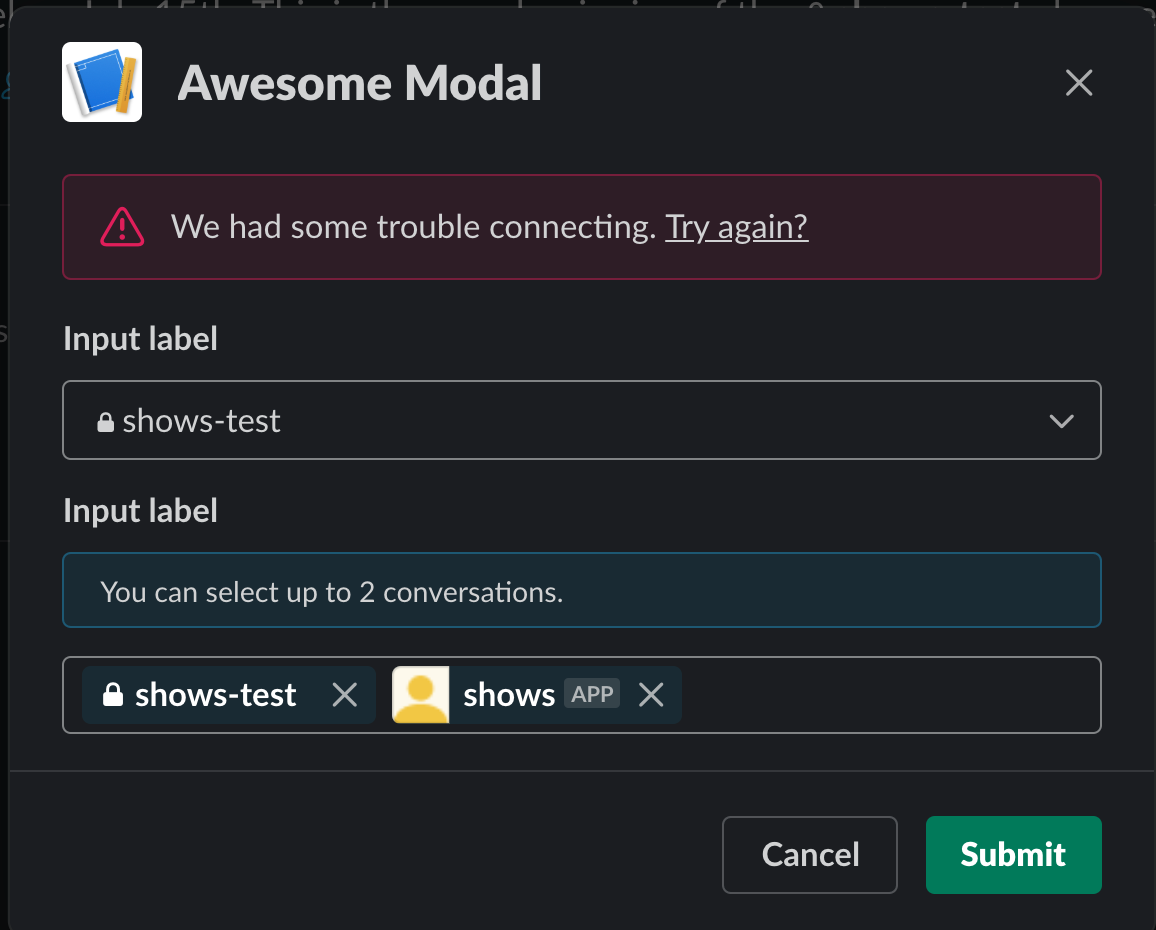This screenshot has width=1156, height=930.
Task: Remove the shows app chip with its X
Action: (651, 695)
